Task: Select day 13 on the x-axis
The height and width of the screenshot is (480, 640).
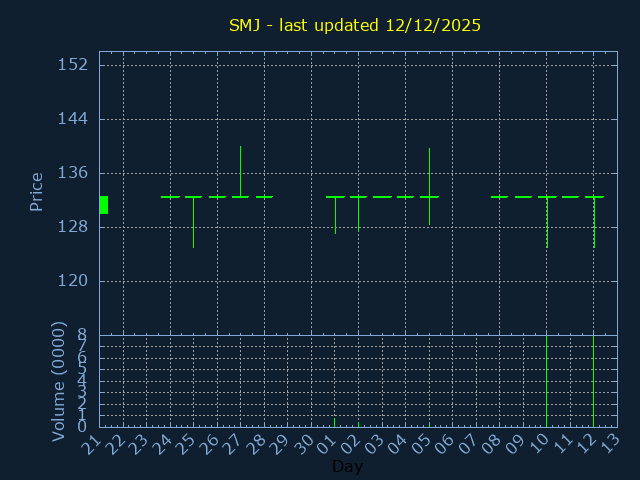Action: (x=609, y=443)
